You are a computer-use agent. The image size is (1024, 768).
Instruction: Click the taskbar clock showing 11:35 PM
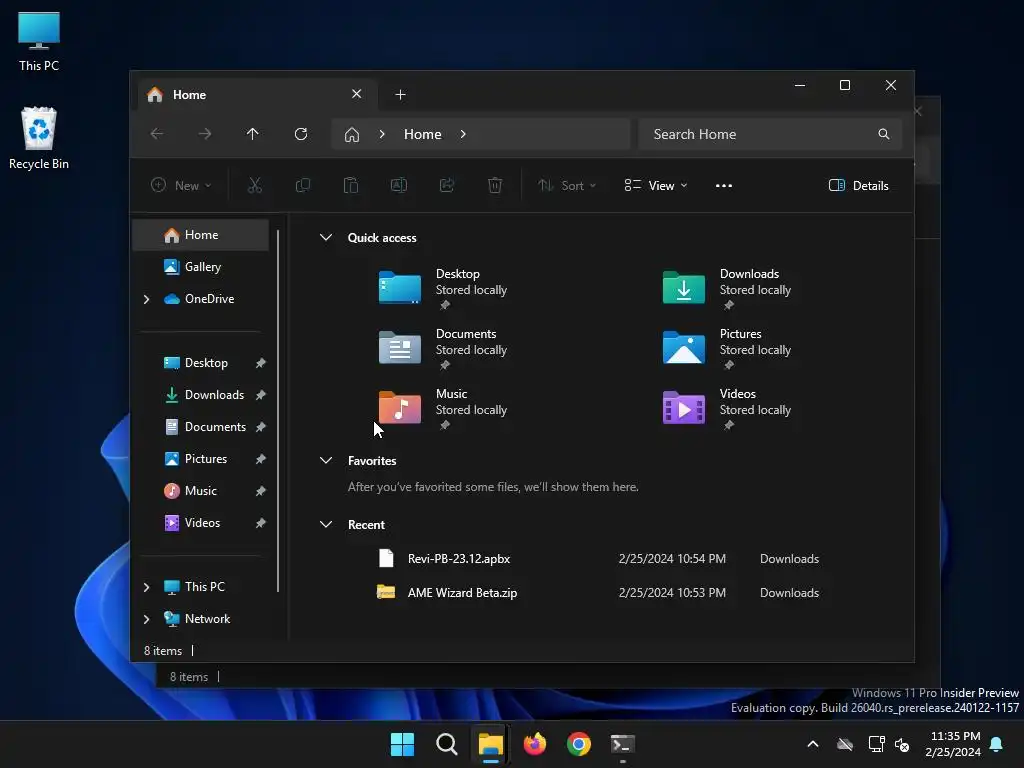954,744
